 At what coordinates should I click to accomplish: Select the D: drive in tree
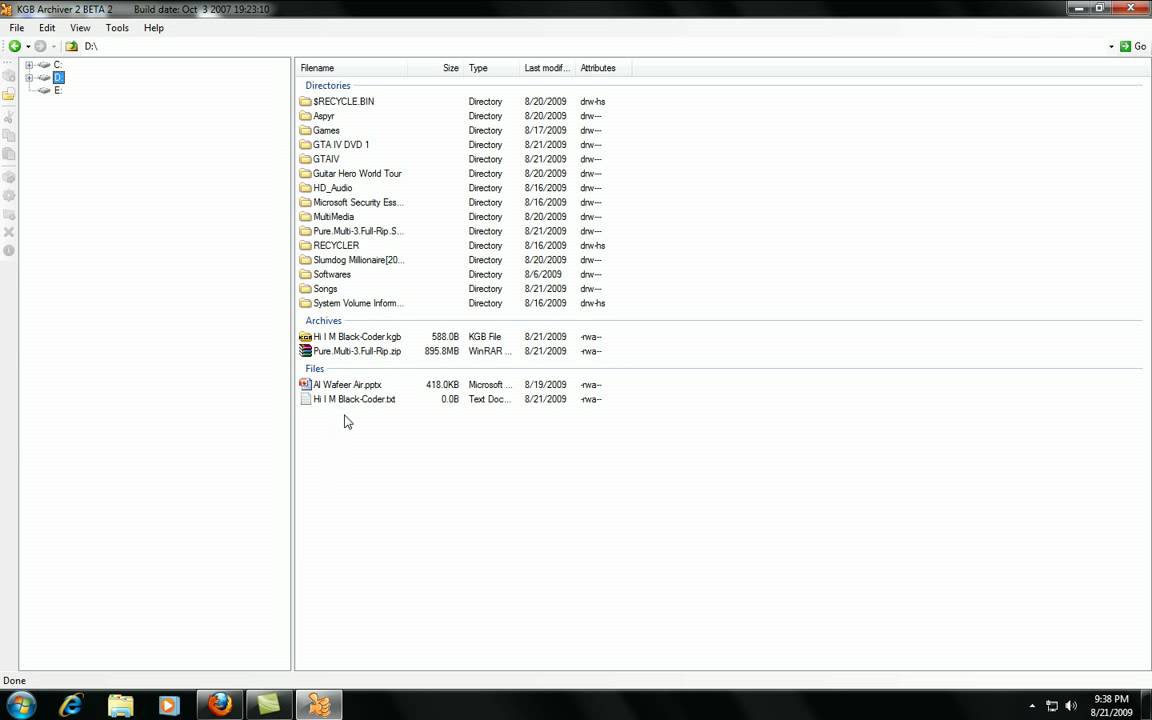coord(59,77)
